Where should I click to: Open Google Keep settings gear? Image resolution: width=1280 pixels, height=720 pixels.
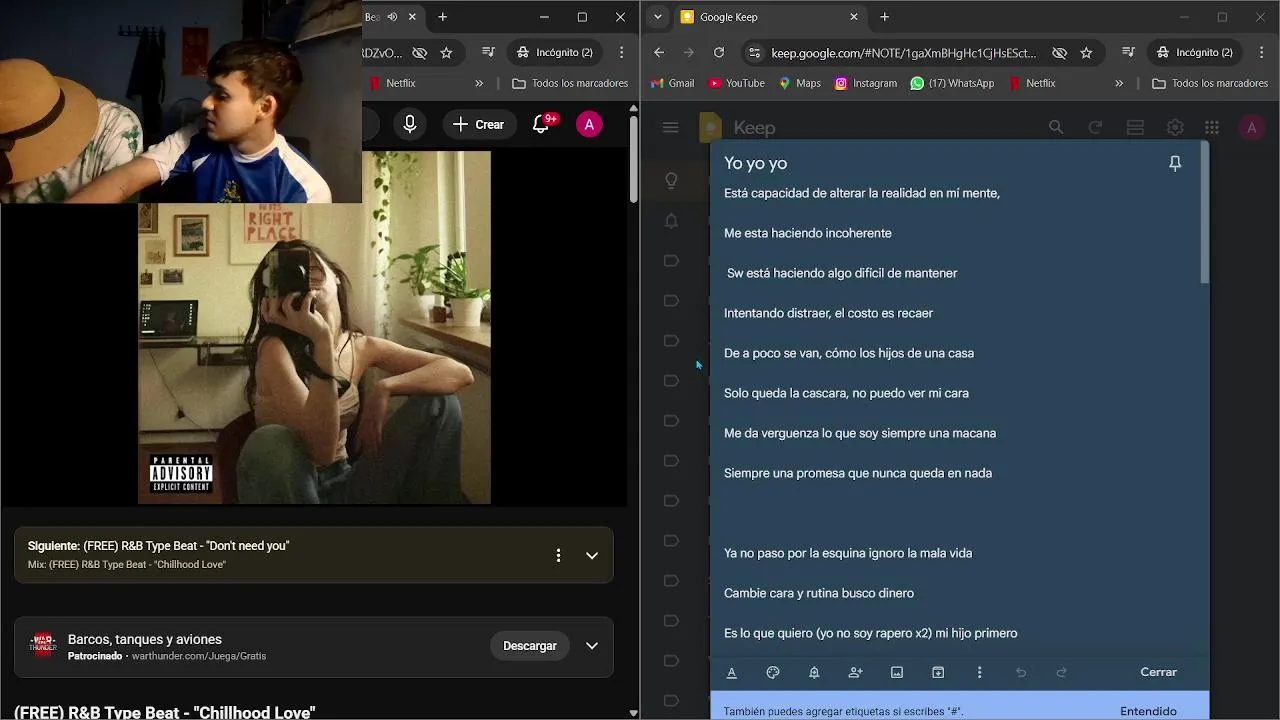click(x=1175, y=127)
